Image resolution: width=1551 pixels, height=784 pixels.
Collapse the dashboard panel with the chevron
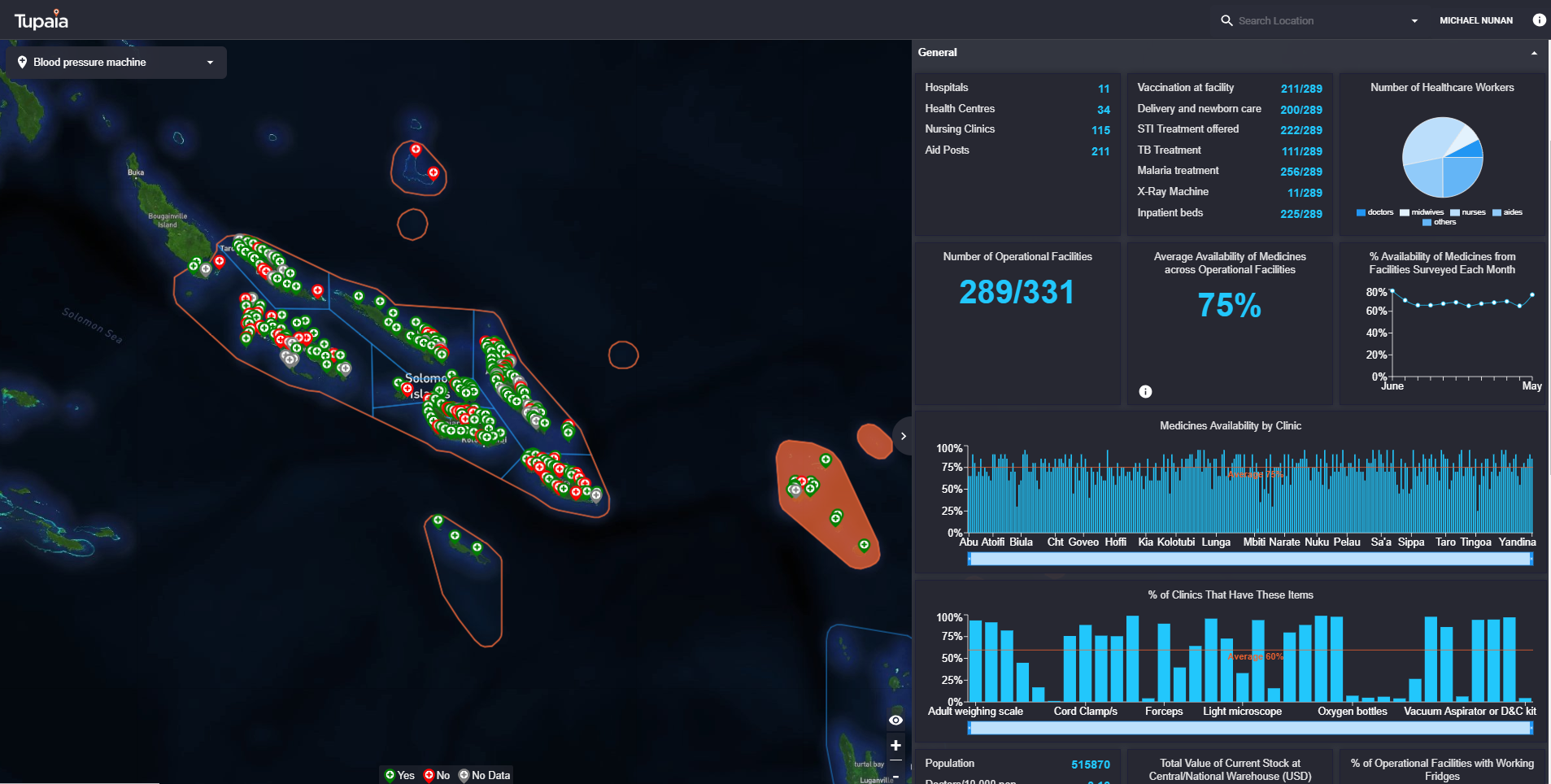click(x=903, y=436)
